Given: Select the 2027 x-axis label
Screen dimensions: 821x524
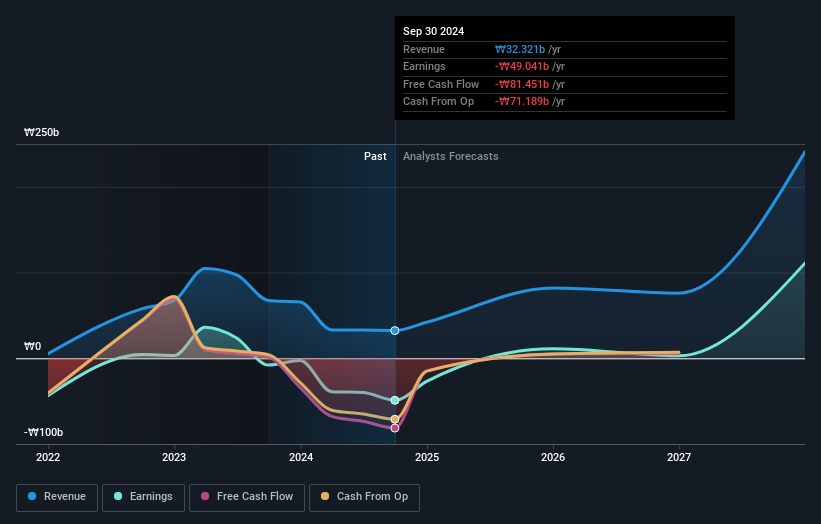Looking at the screenshot, I should click(679, 457).
